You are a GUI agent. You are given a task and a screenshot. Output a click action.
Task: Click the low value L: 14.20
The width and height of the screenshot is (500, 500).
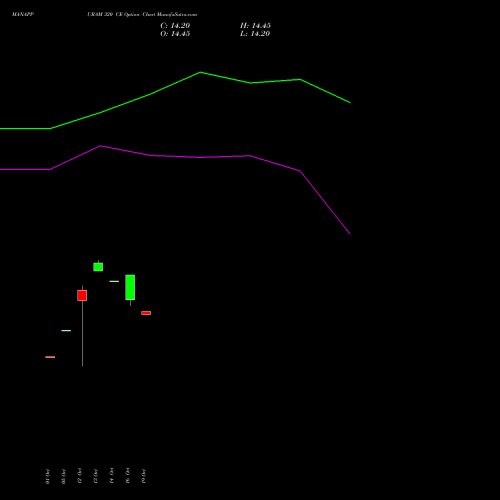pyautogui.click(x=255, y=34)
